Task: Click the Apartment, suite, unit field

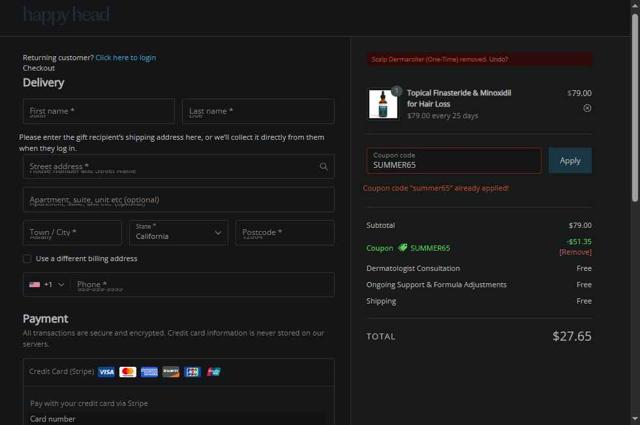Action: 179,200
